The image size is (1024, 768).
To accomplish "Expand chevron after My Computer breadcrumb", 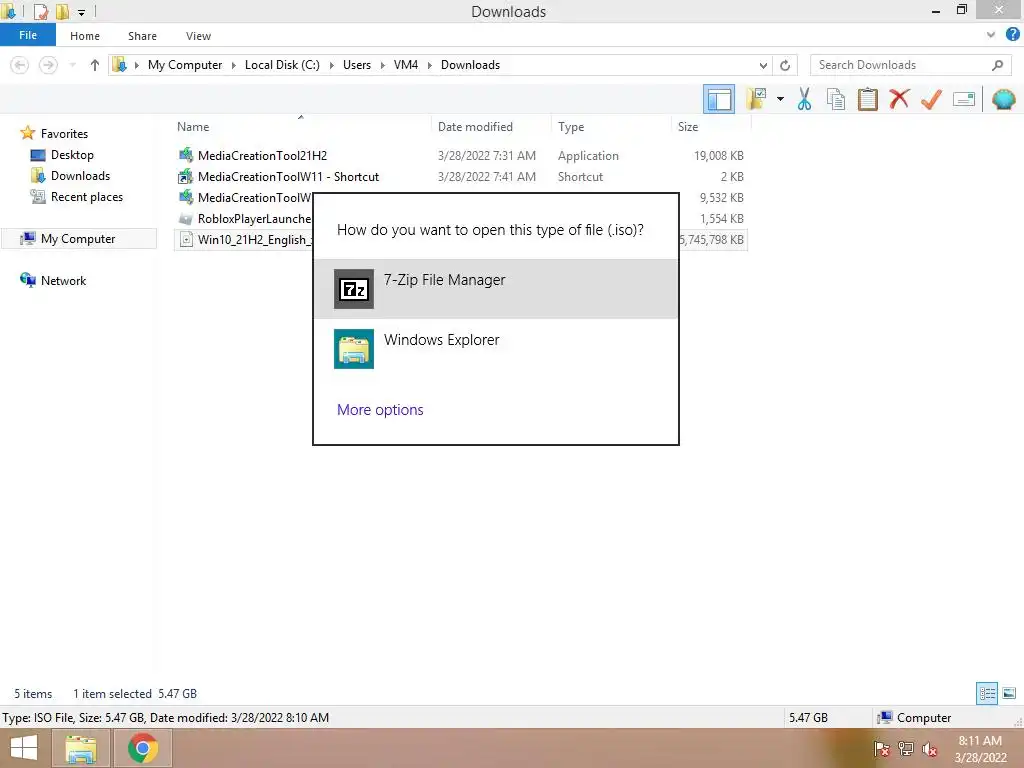I will (x=234, y=65).
